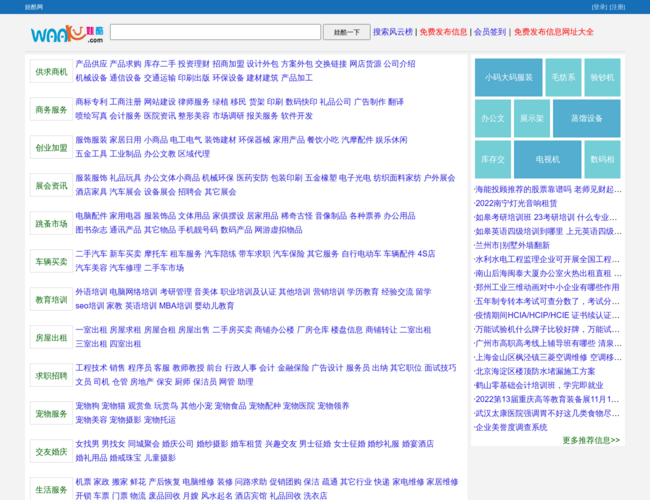Select the 供求商机 category tab

(52, 71)
